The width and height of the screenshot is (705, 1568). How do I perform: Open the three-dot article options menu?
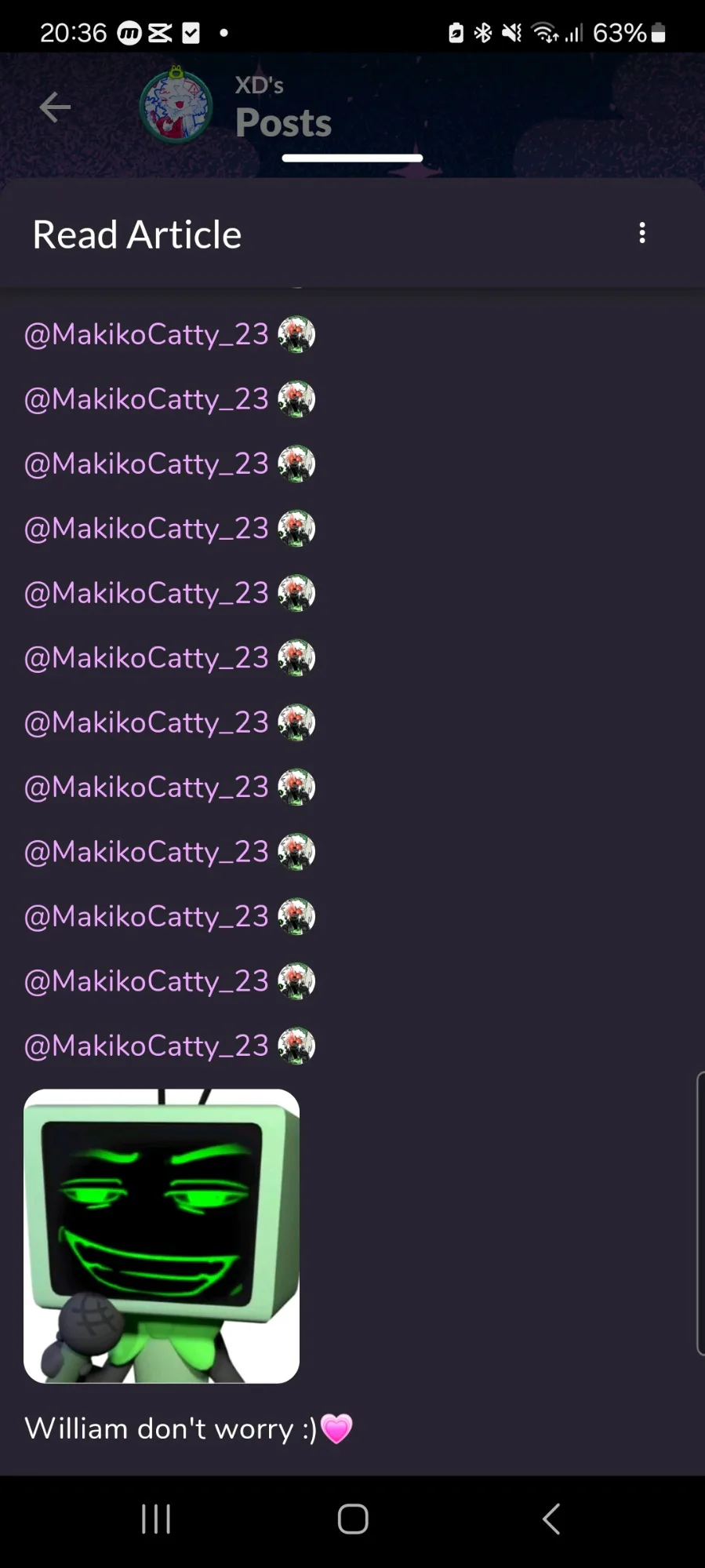642,233
